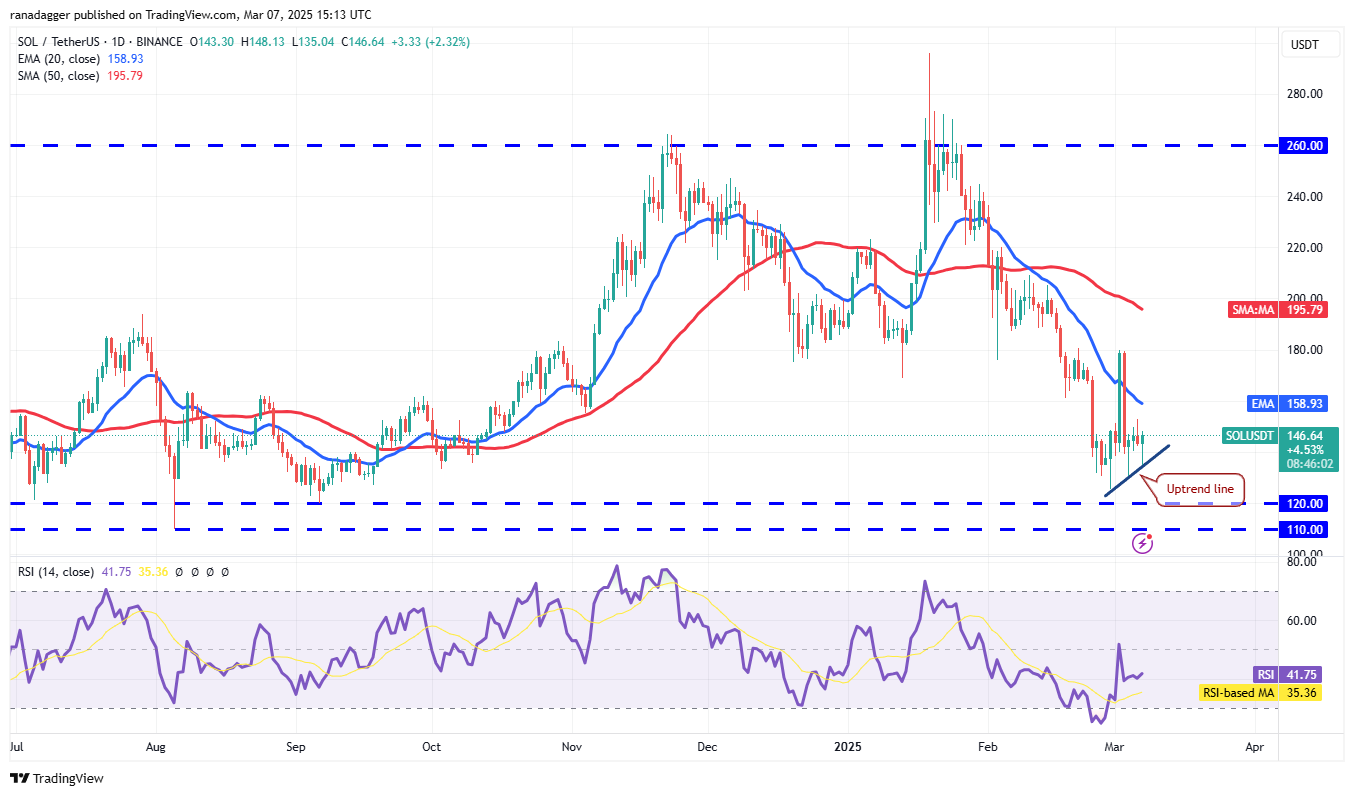
Task: Click the SOLUSDT price label tag
Action: (x=1249, y=436)
